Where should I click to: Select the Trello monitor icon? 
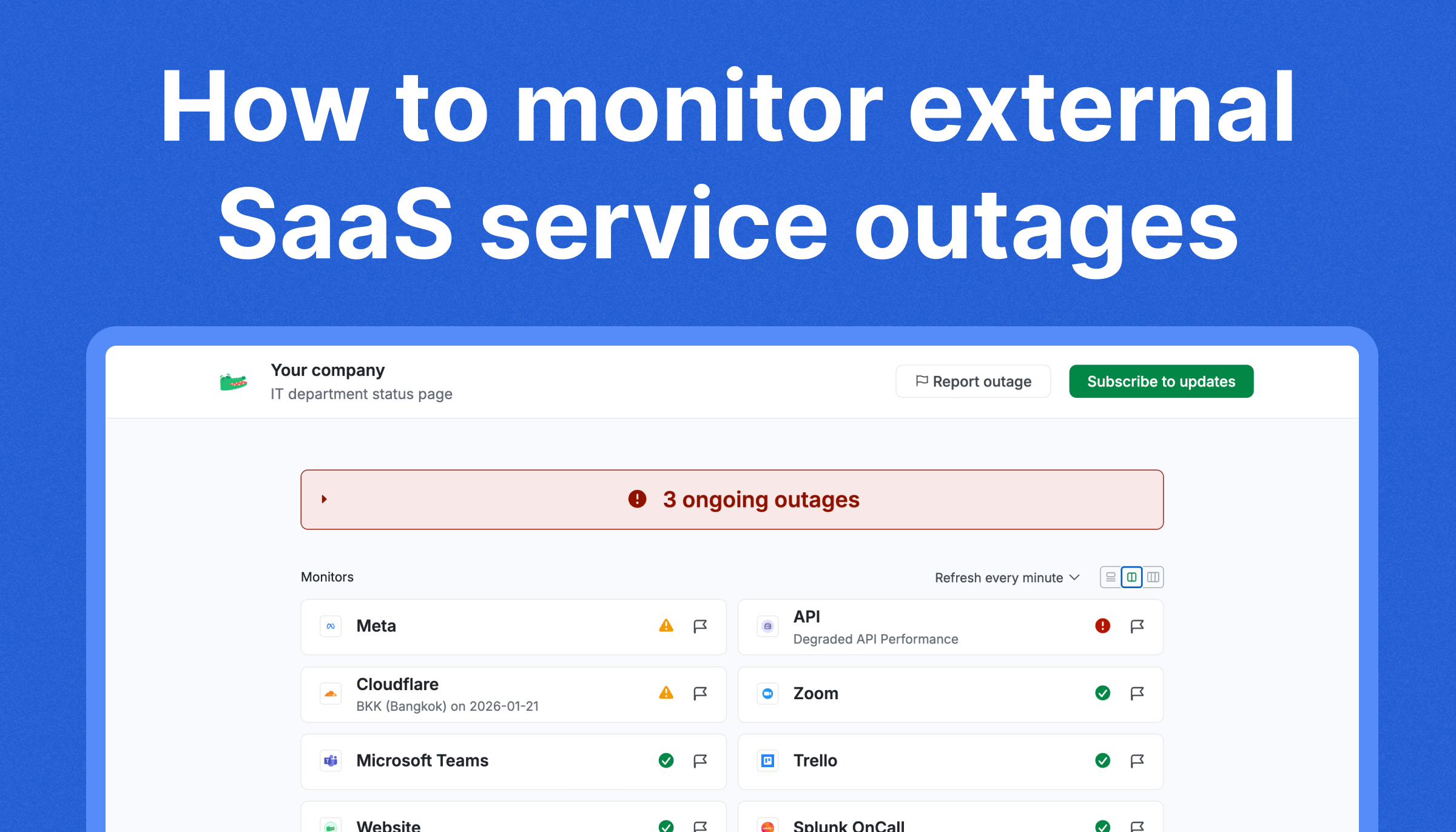pyautogui.click(x=767, y=761)
